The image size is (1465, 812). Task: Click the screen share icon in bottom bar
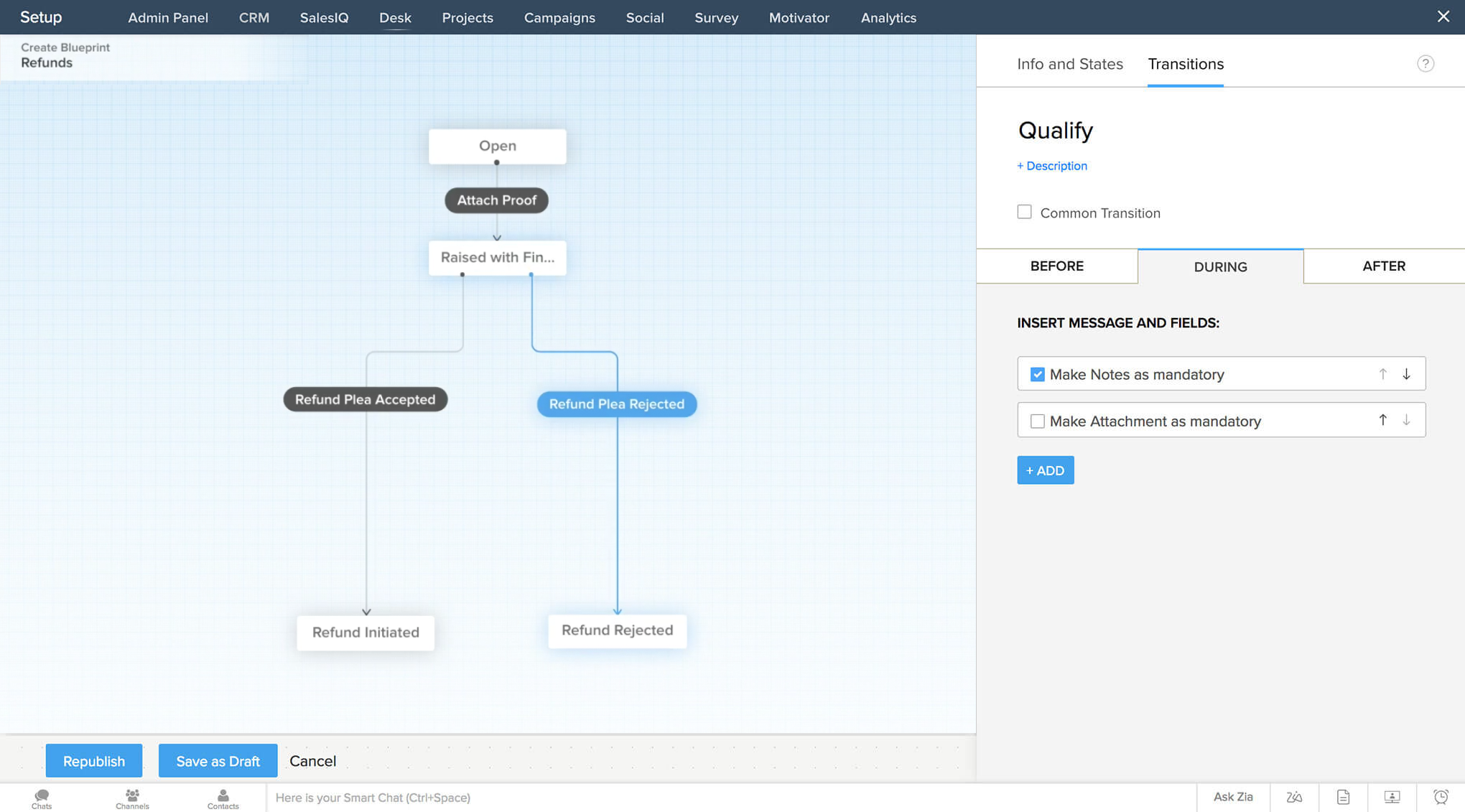[x=1392, y=797]
